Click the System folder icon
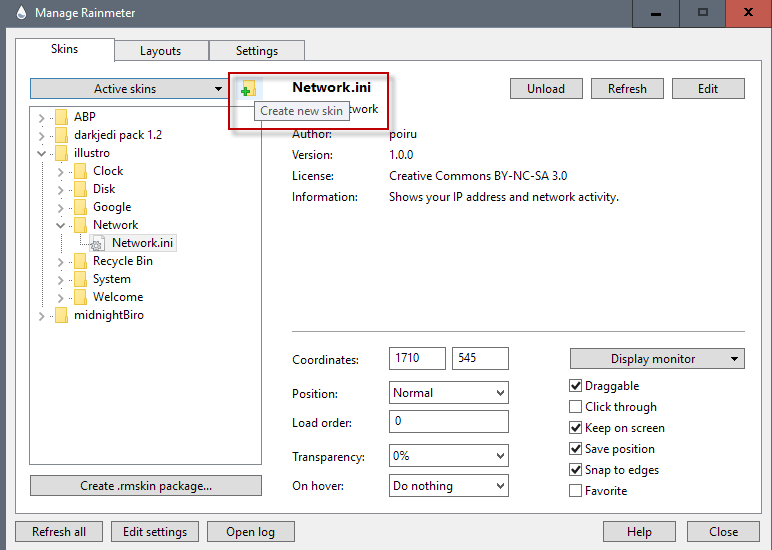 pos(80,279)
